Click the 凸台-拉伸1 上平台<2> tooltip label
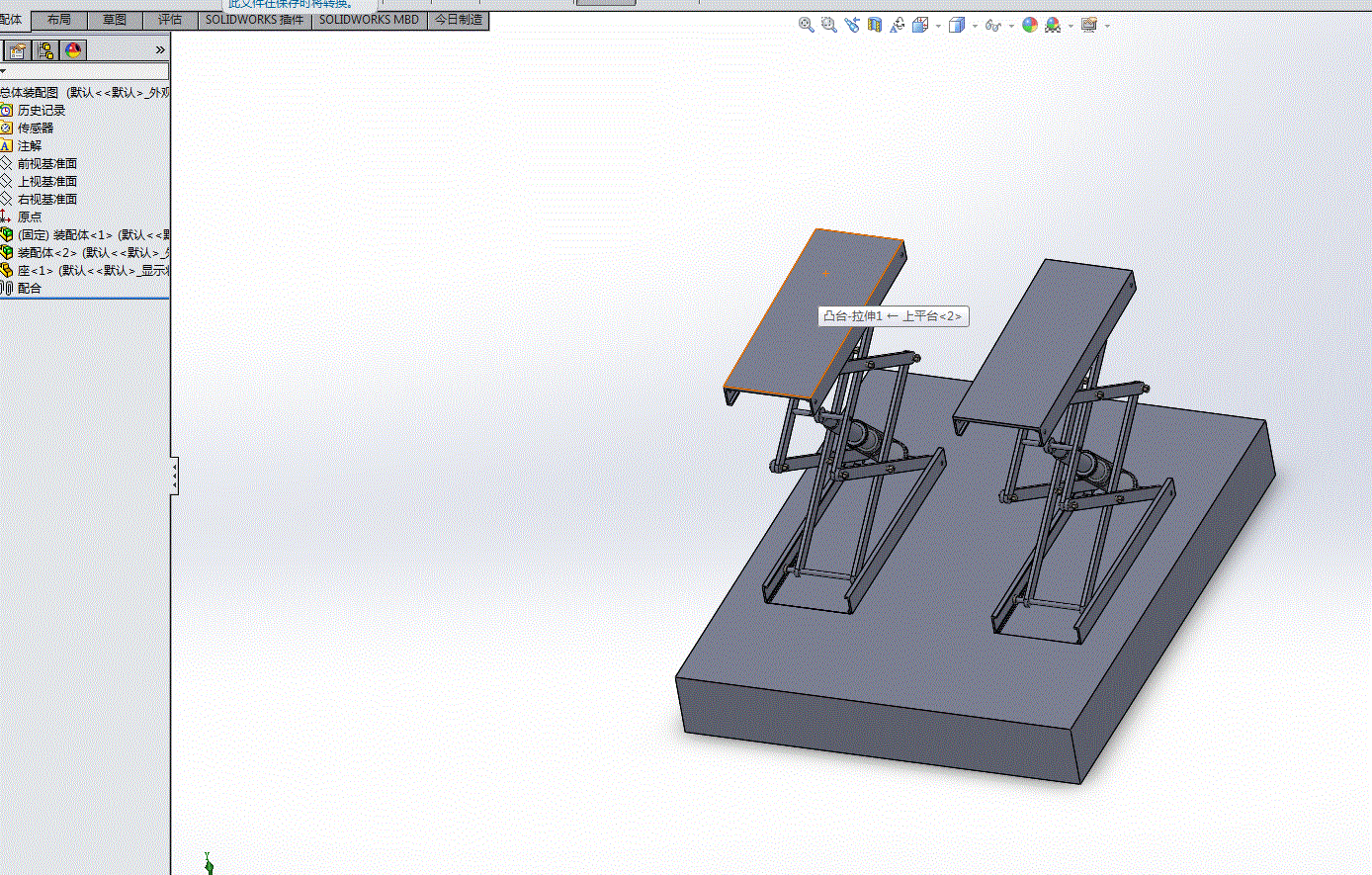 click(x=893, y=316)
